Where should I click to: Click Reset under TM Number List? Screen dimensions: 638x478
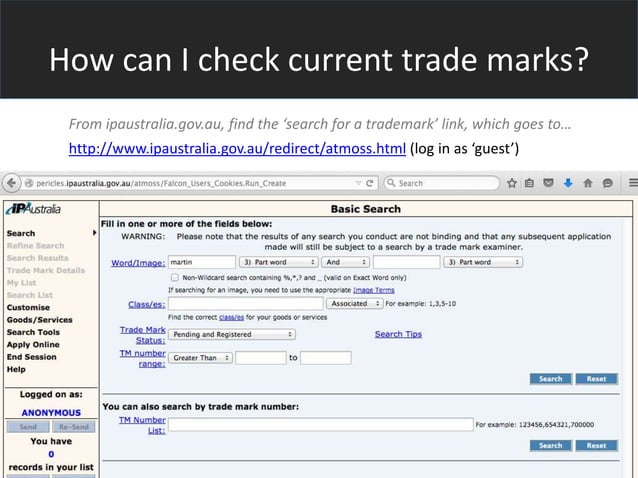596,445
